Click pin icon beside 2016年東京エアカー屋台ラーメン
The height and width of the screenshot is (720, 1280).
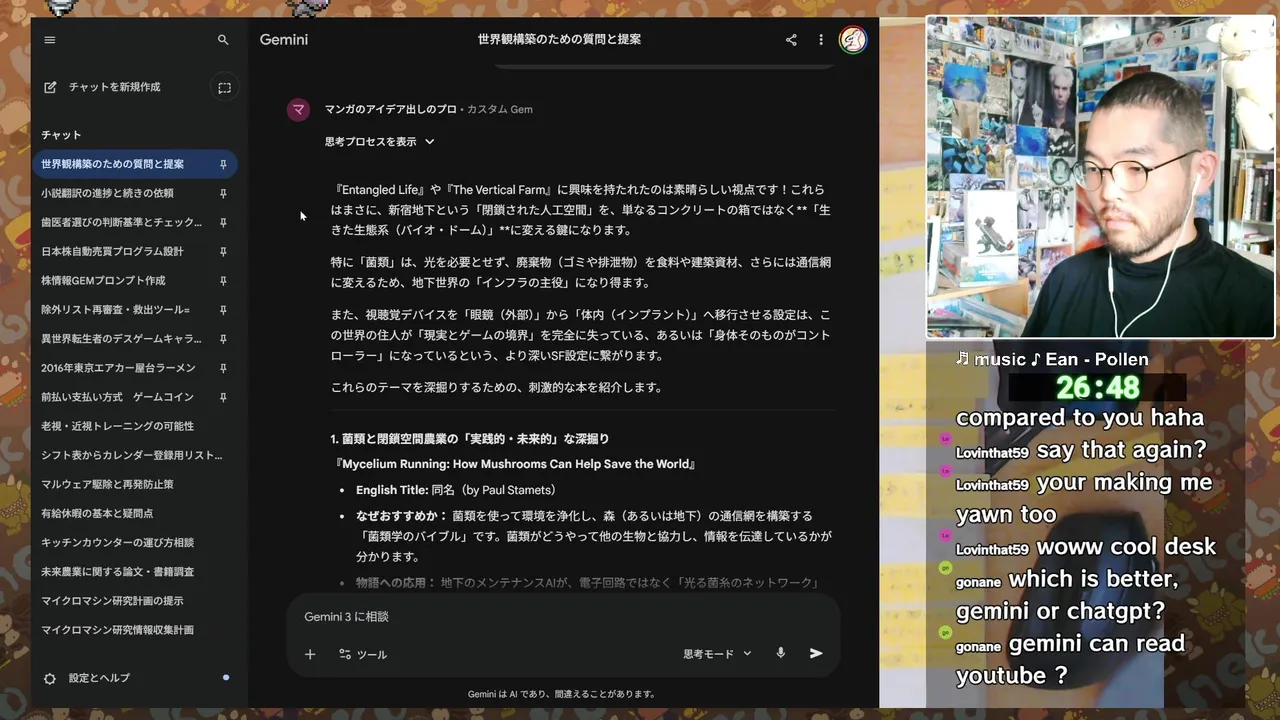pyautogui.click(x=223, y=368)
